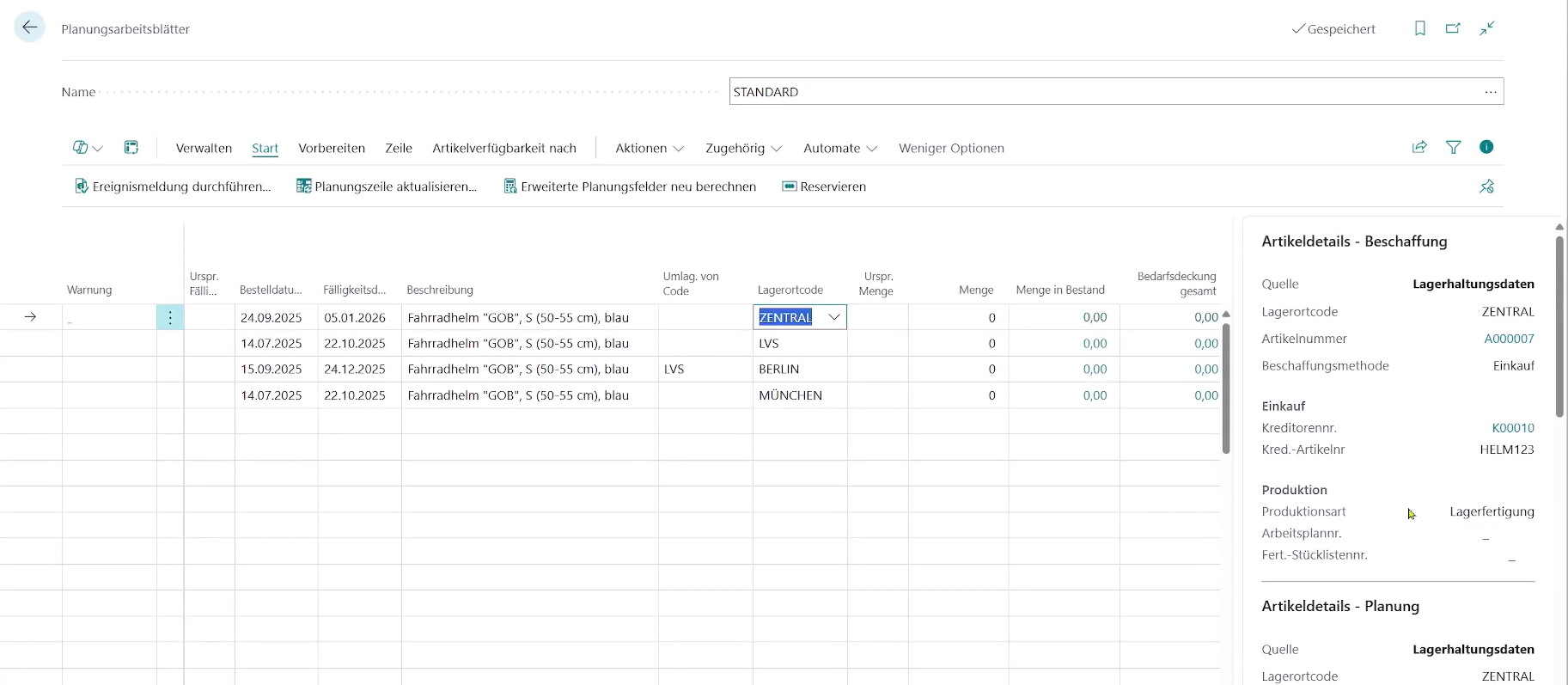This screenshot has height=685, width=1568.
Task: Switch to the Vorbereiten tab
Action: [x=332, y=148]
